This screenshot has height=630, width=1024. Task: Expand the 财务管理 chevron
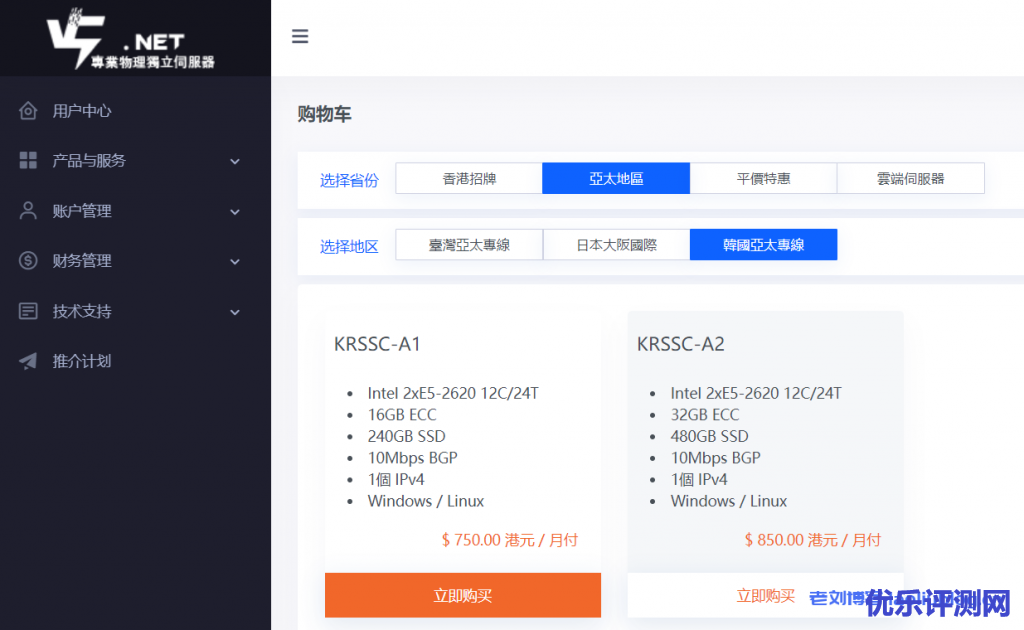coord(235,262)
